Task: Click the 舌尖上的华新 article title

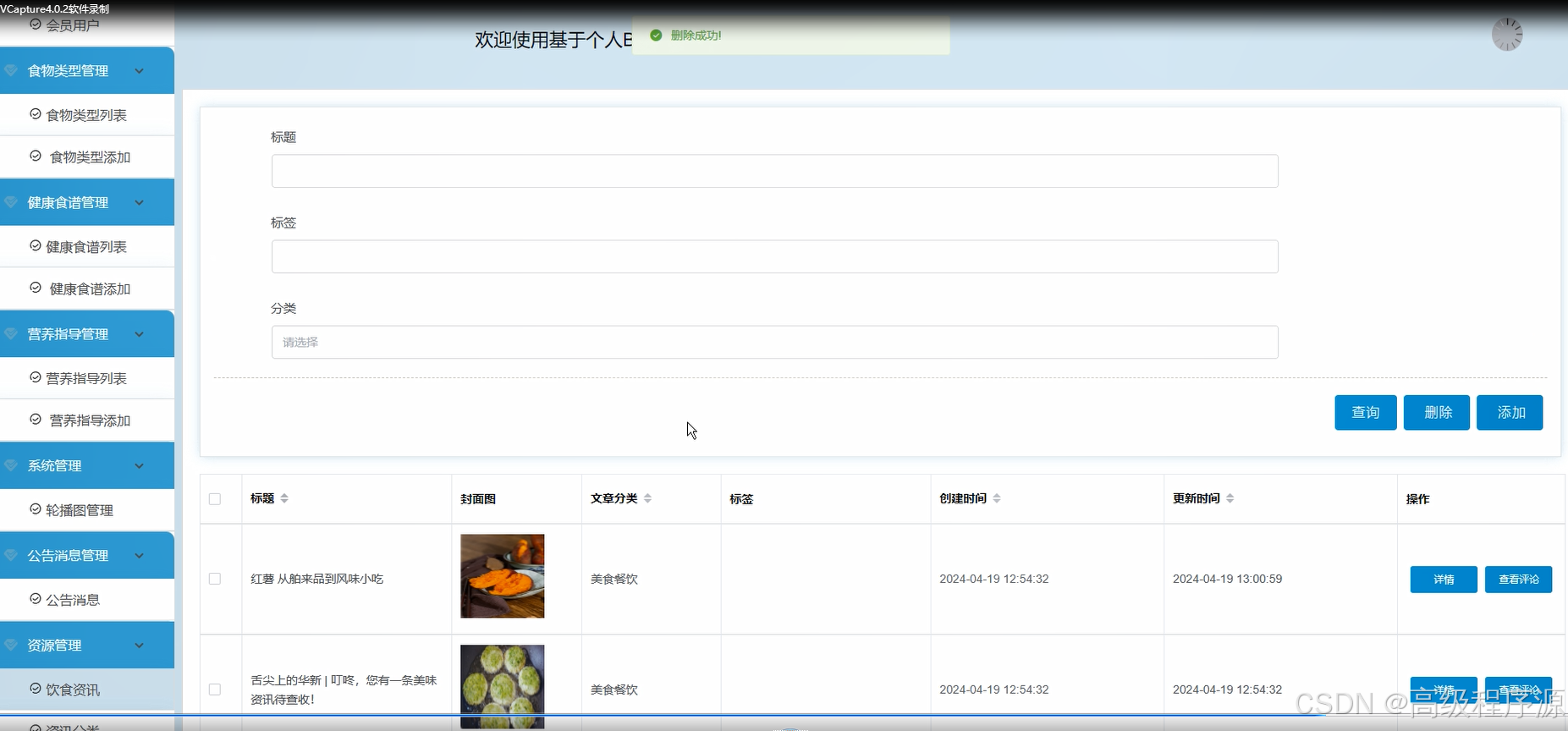Action: coord(344,690)
